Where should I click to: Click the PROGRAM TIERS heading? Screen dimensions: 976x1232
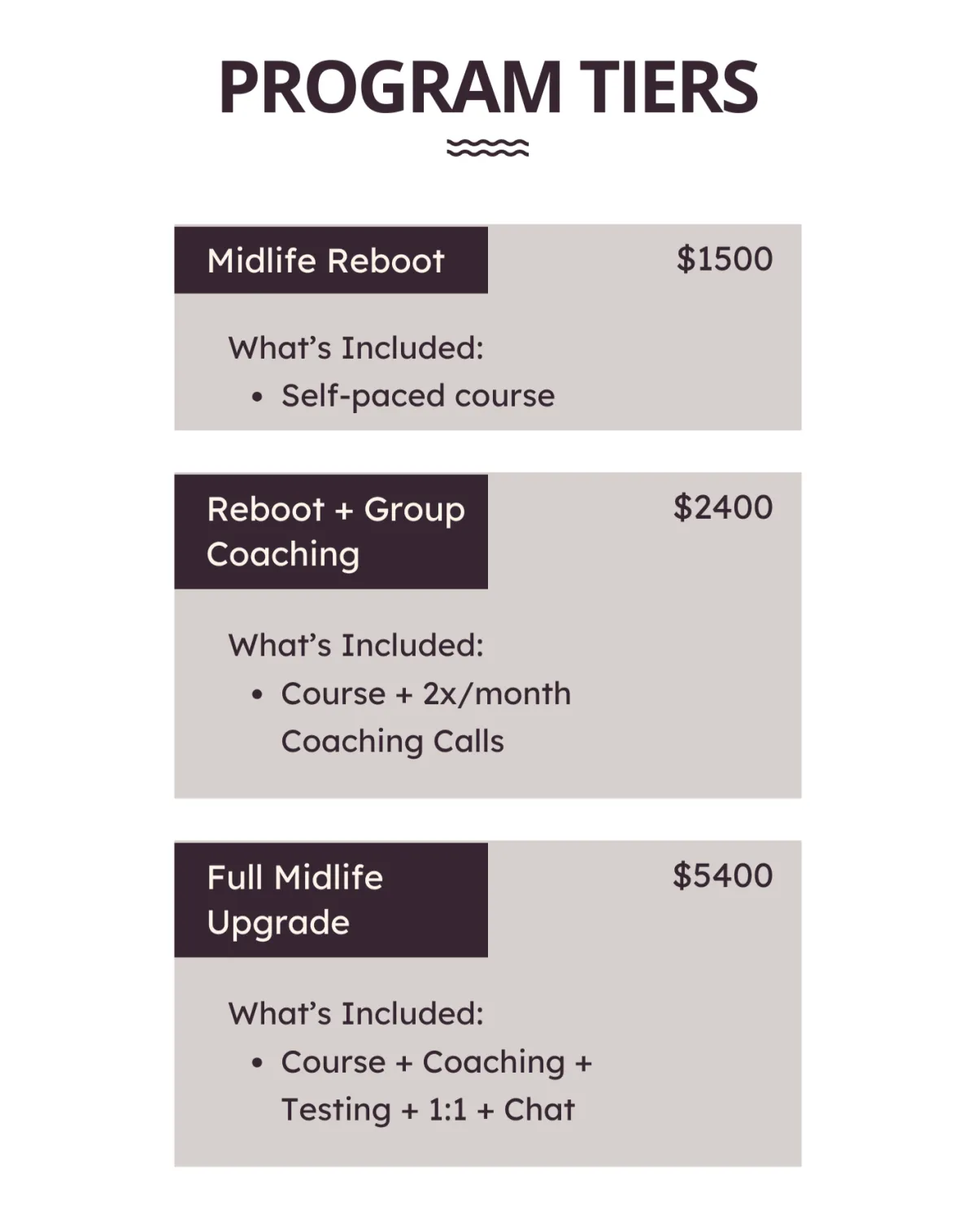coord(488,86)
